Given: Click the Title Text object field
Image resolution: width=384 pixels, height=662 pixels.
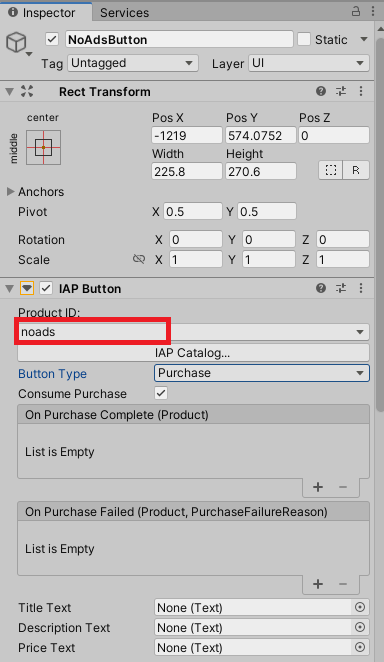Looking at the screenshot, I should coord(253,608).
